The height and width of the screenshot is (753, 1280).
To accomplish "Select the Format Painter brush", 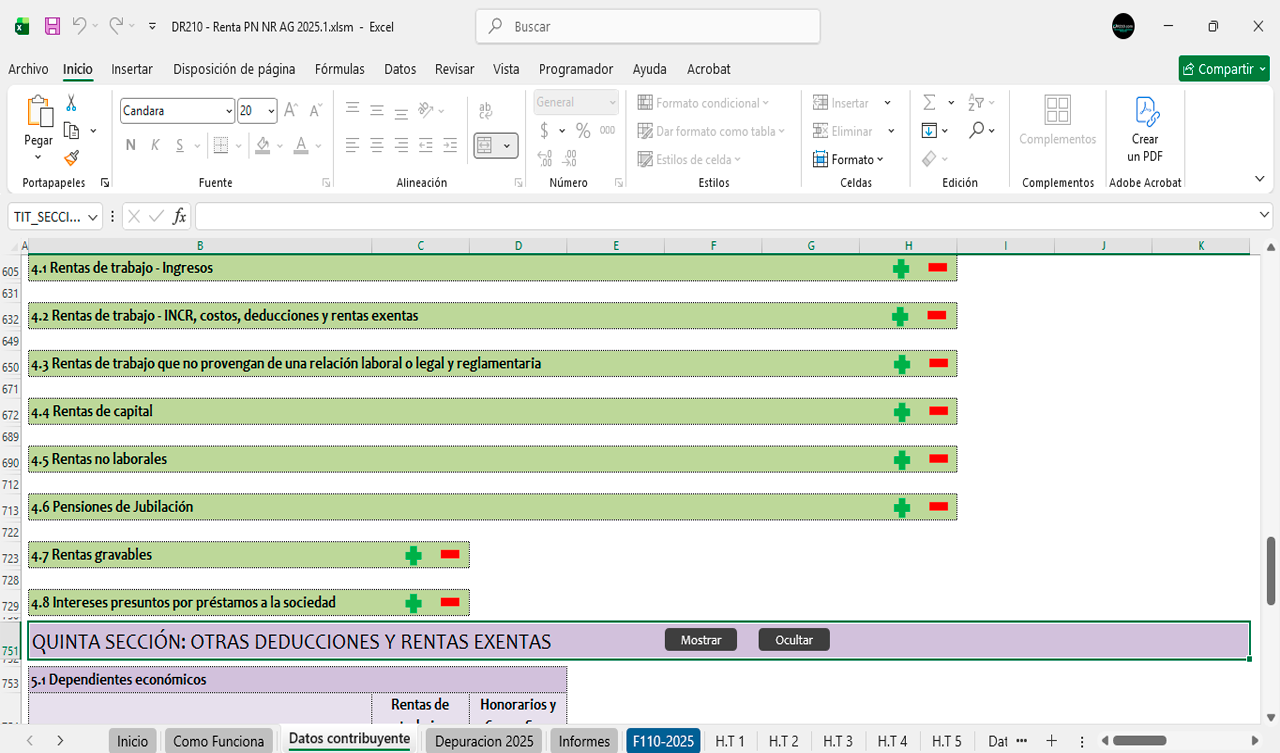I will [x=71, y=157].
